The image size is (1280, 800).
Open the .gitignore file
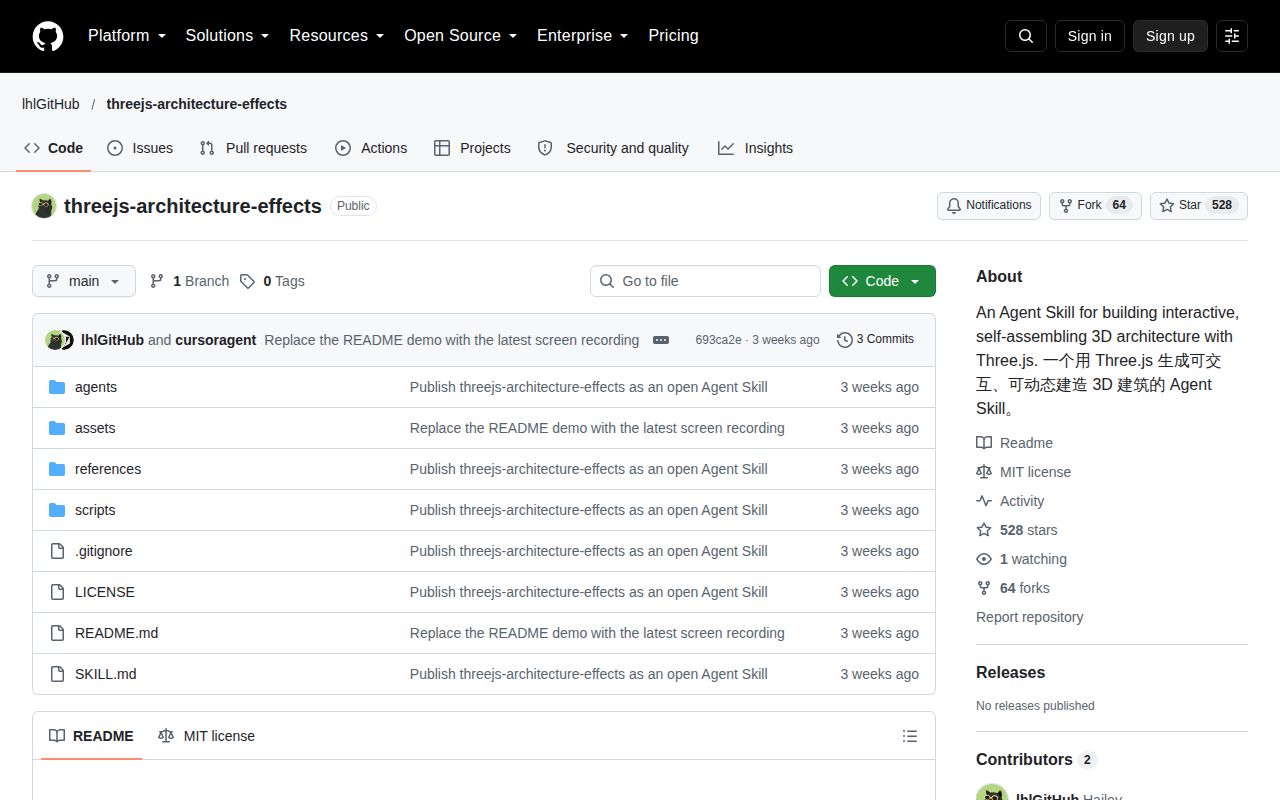tap(104, 551)
